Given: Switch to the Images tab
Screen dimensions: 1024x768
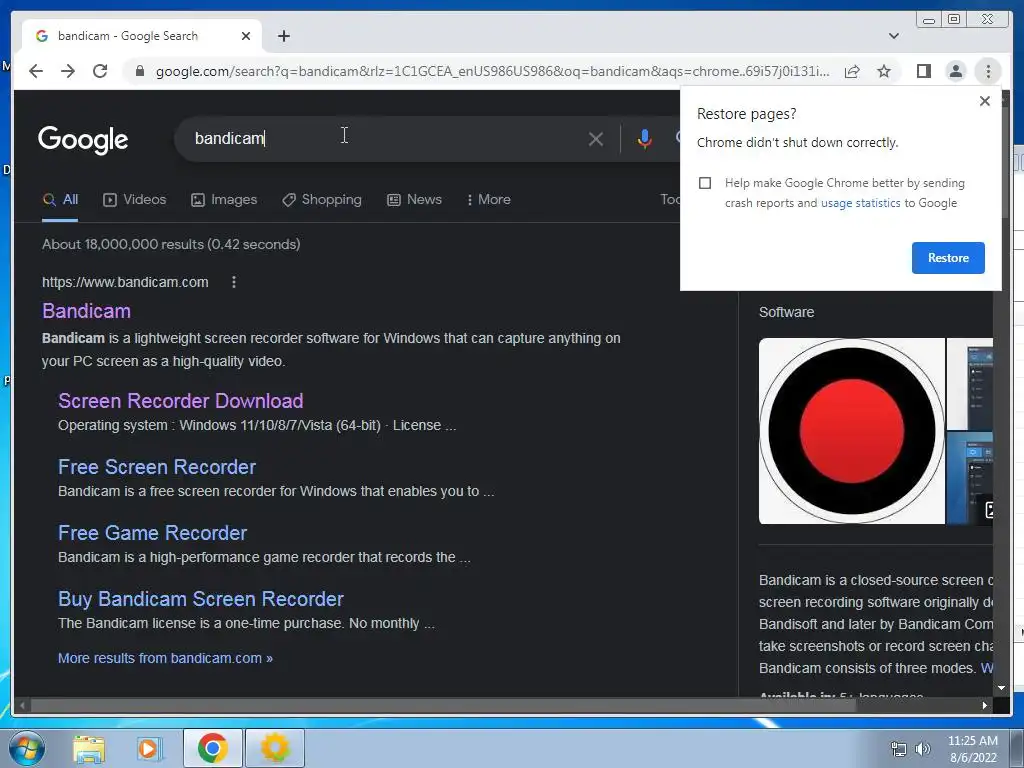Looking at the screenshot, I should click(x=224, y=200).
